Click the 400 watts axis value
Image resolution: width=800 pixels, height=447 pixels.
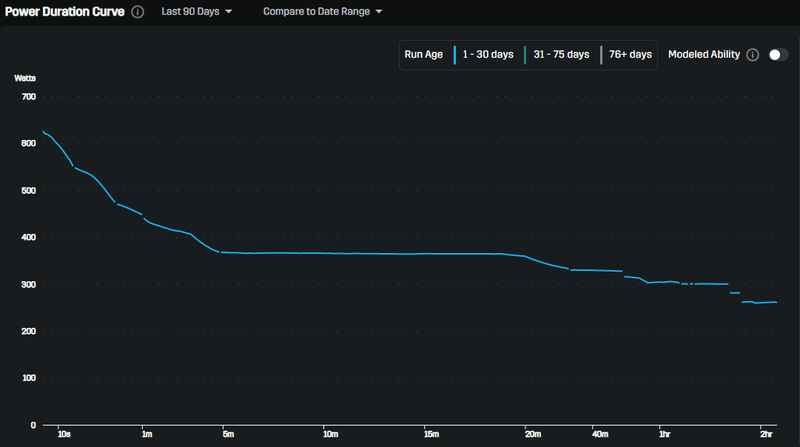click(29, 237)
